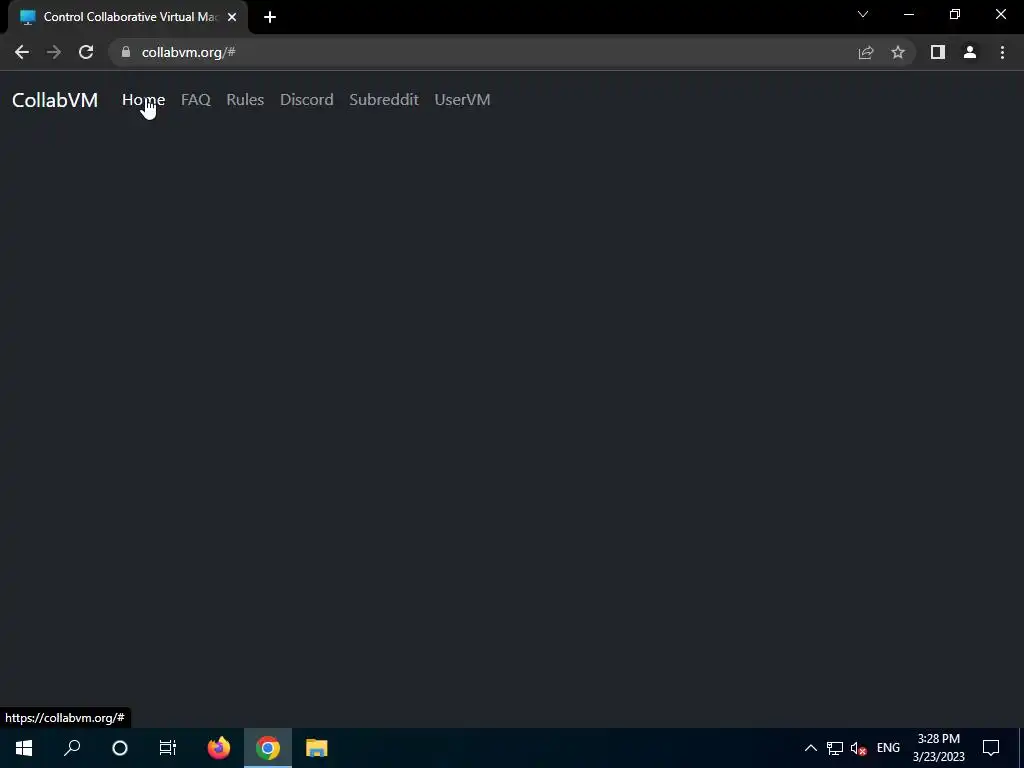
Task: Show hidden system tray icons
Action: [x=810, y=748]
